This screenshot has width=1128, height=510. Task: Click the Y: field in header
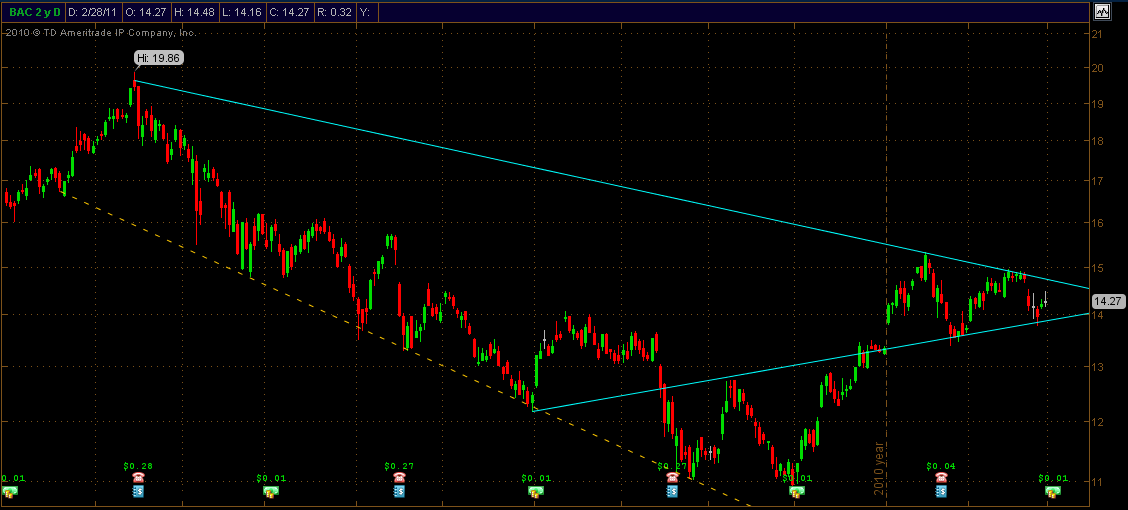pos(365,12)
